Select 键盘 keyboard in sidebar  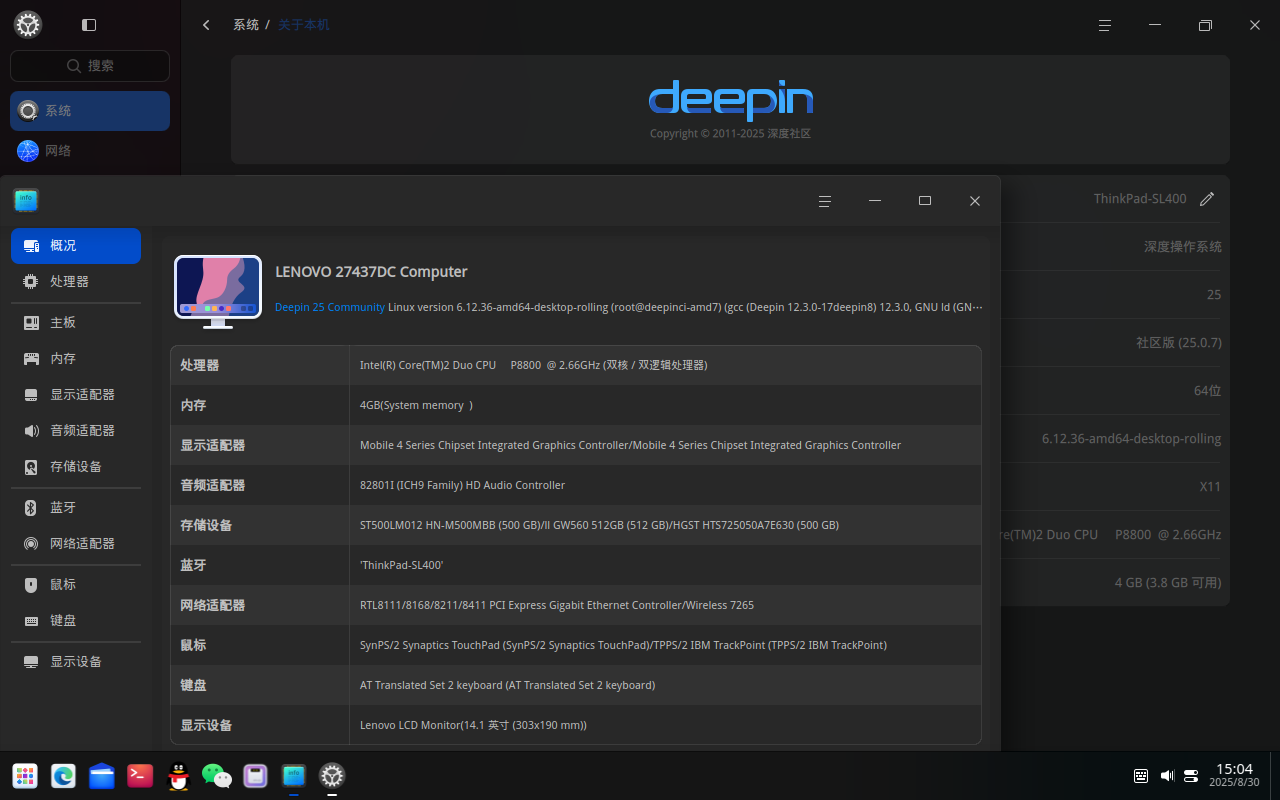[x=76, y=621]
